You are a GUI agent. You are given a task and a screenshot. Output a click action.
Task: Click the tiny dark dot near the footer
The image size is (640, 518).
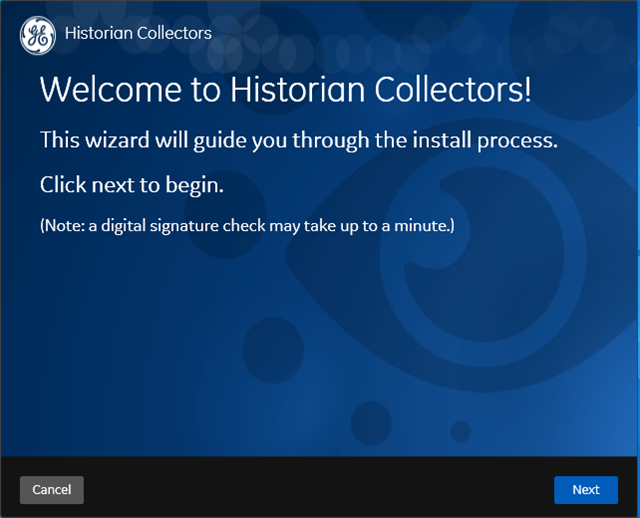[460, 431]
